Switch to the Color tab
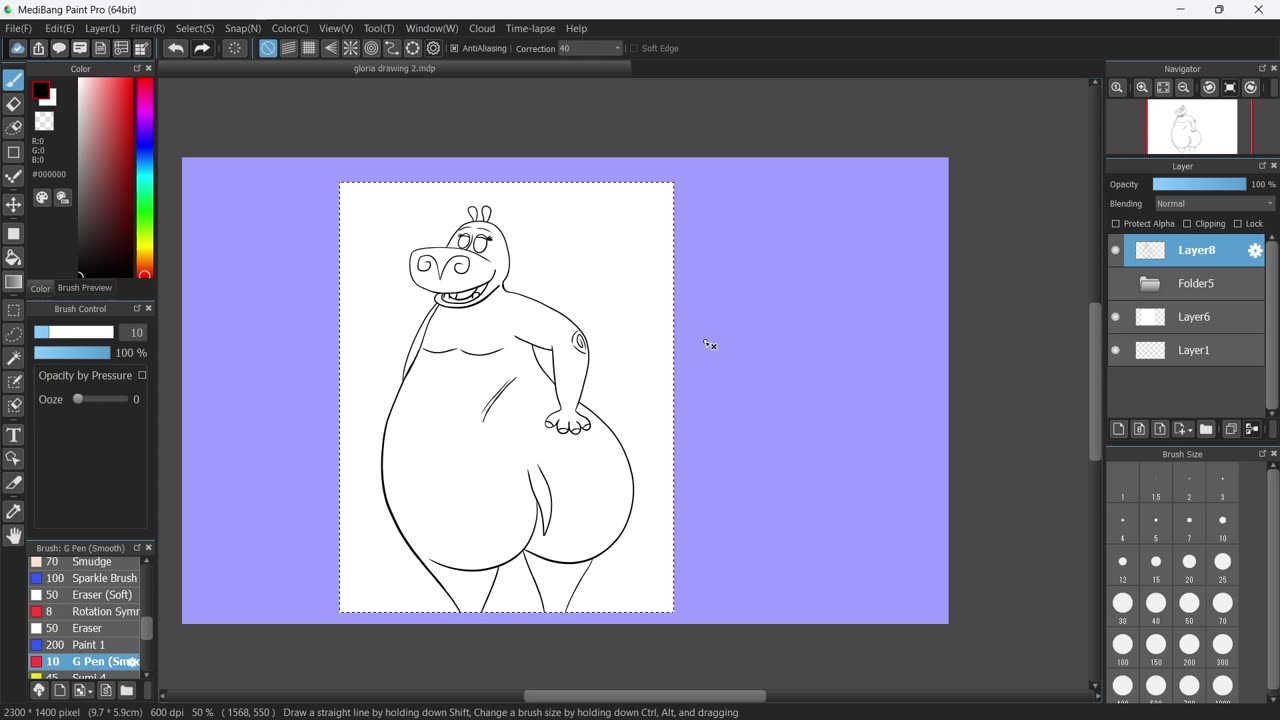The height and width of the screenshot is (720, 1280). [40, 288]
